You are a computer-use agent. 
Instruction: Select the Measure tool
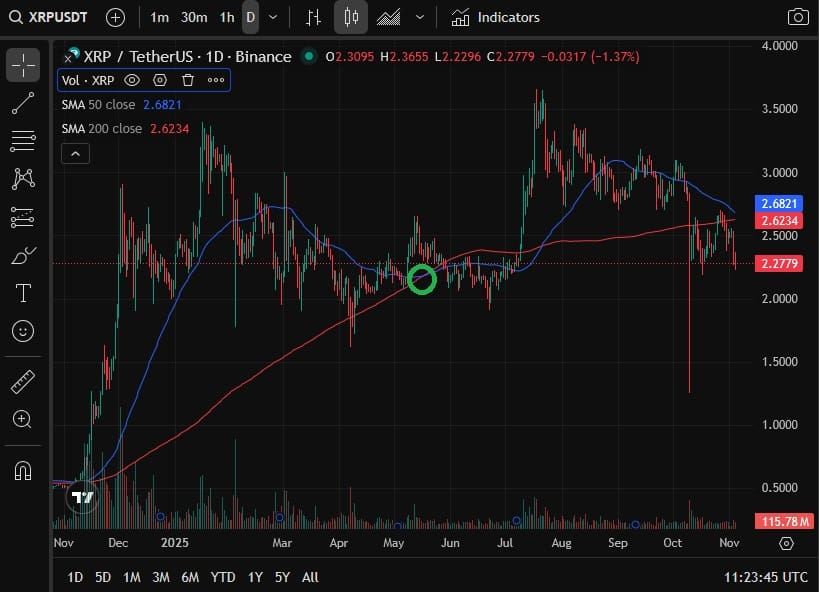22,382
